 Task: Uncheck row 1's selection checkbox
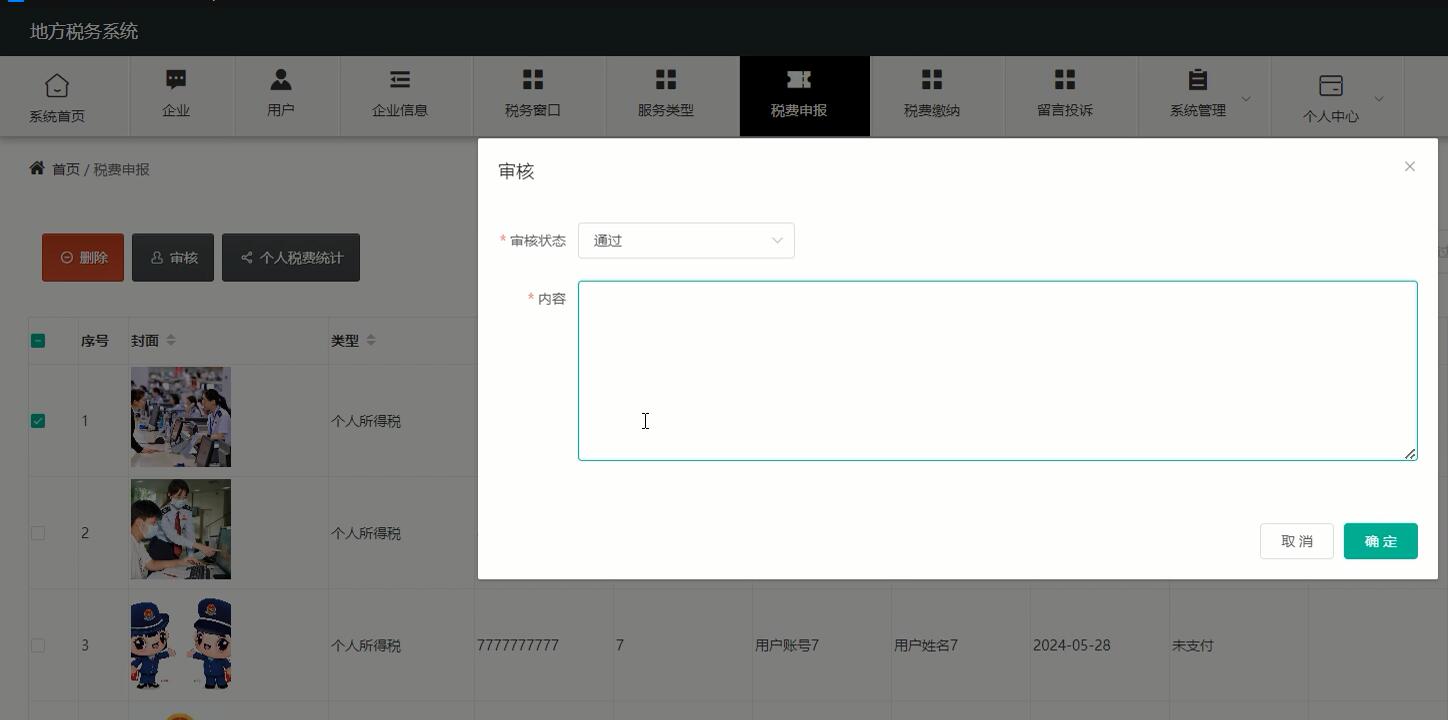click(x=38, y=421)
